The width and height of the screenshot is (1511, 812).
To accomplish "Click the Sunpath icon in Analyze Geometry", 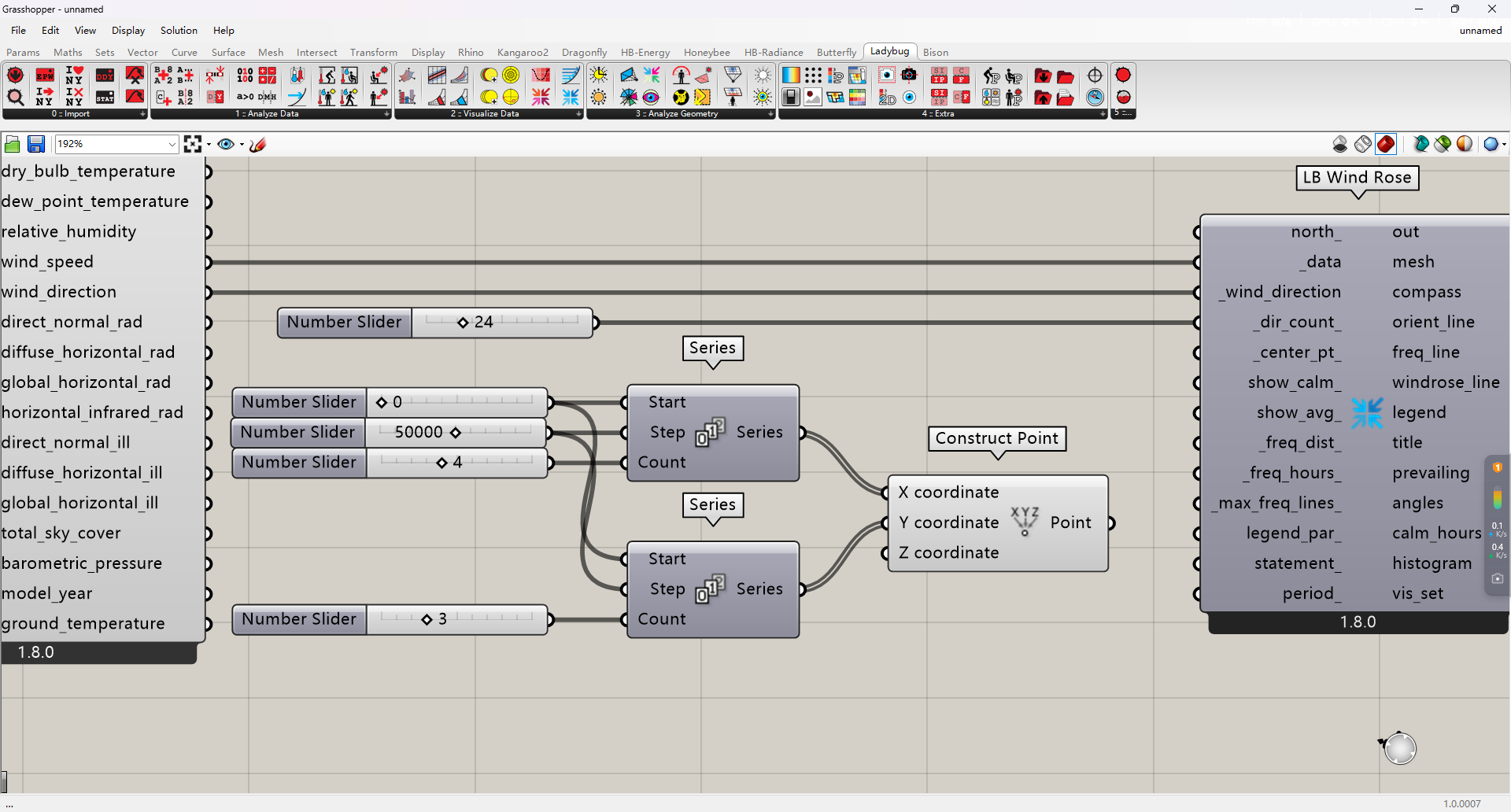I will pos(599,76).
